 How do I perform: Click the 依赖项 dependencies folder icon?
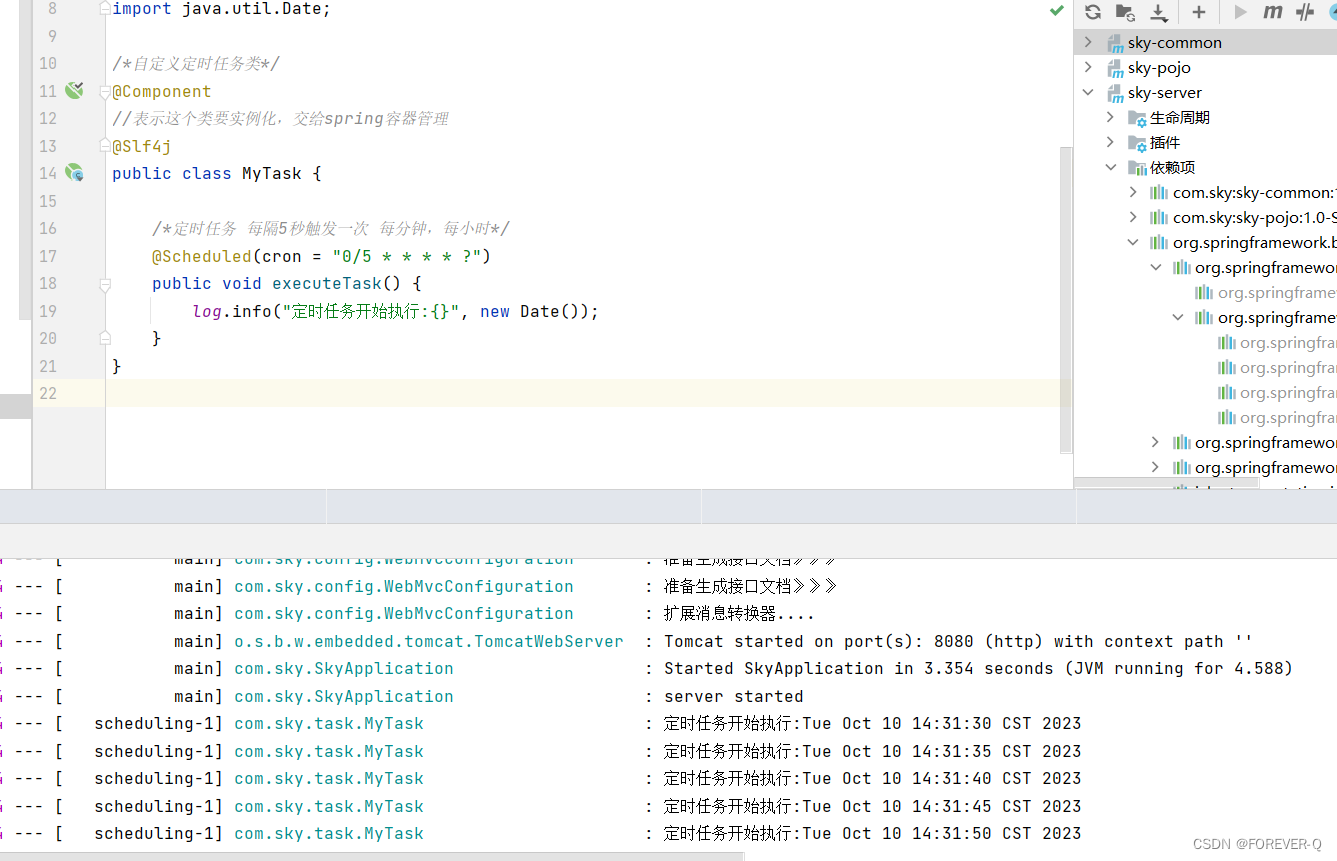point(1137,168)
